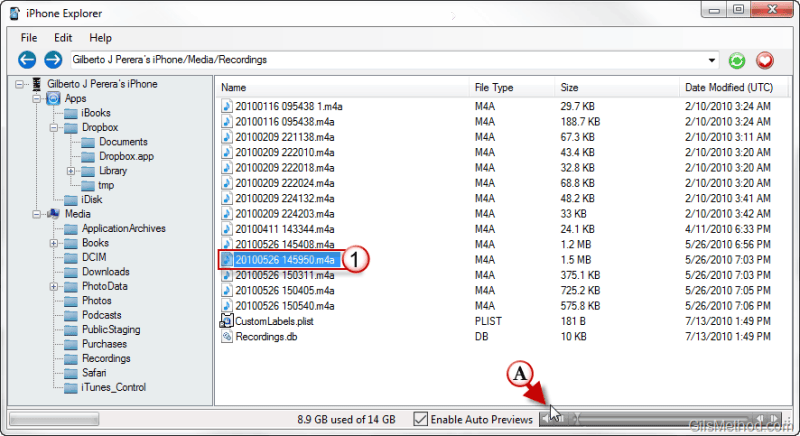
Task: Click the Dropbox folder icon
Action: (x=71, y=127)
